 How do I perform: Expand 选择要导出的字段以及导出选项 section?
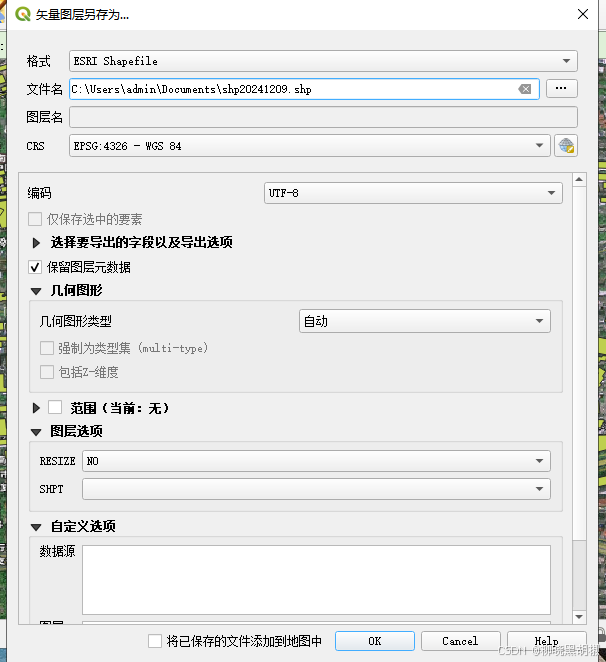(36, 243)
